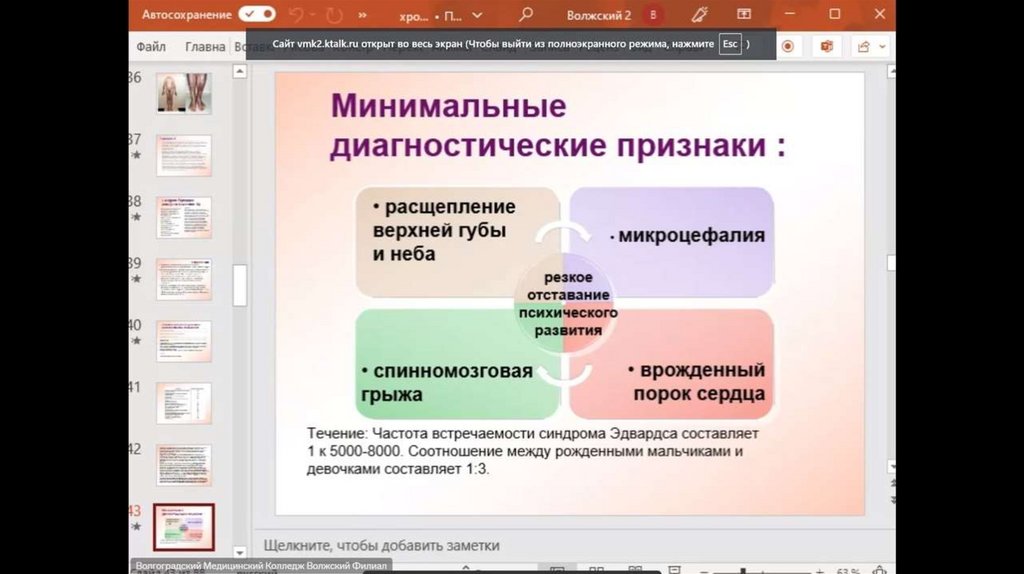Click the Undo arrow in title bar
Screen dimensions: 1024x574
295,15
